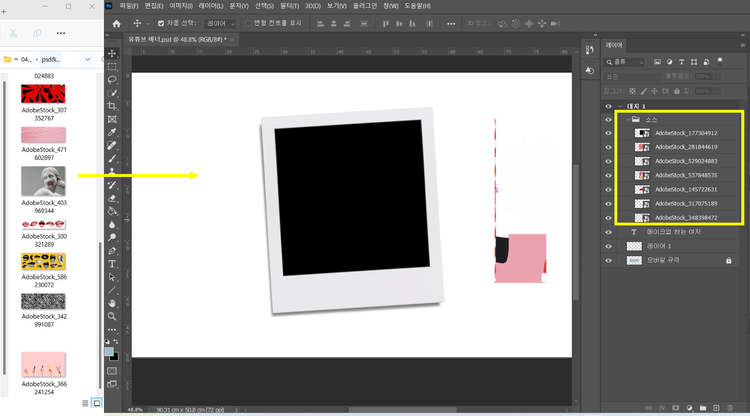Screen dimensions: 750x416
Task: Select the Paint Bucket tool
Action: point(112,211)
